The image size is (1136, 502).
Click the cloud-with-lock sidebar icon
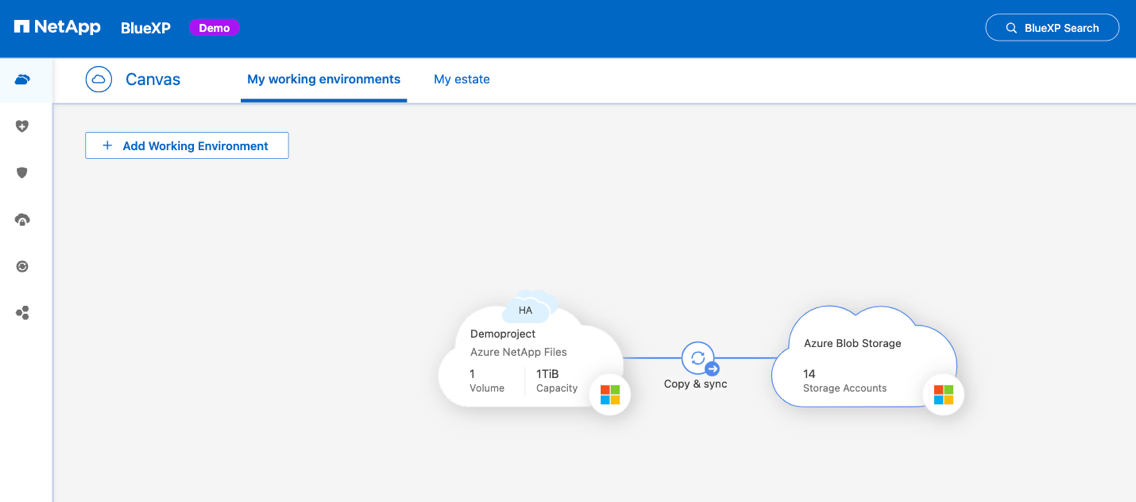click(x=22, y=220)
